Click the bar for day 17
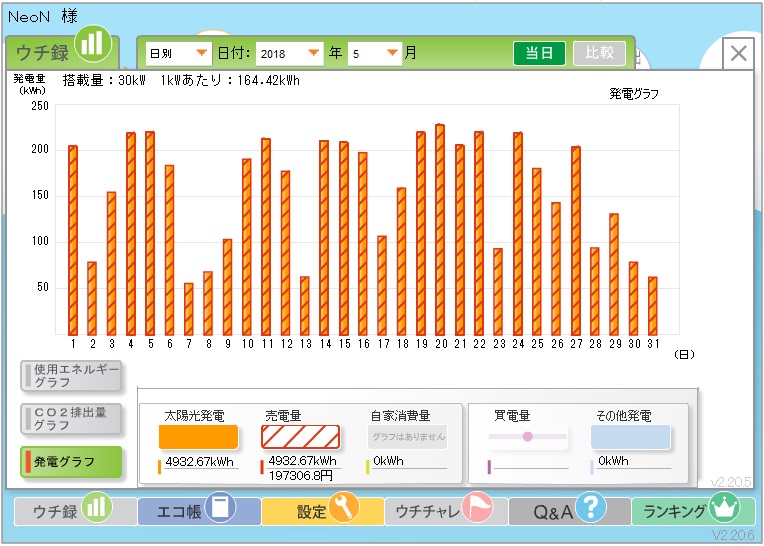Viewport: 764px width, 546px height. [382, 285]
